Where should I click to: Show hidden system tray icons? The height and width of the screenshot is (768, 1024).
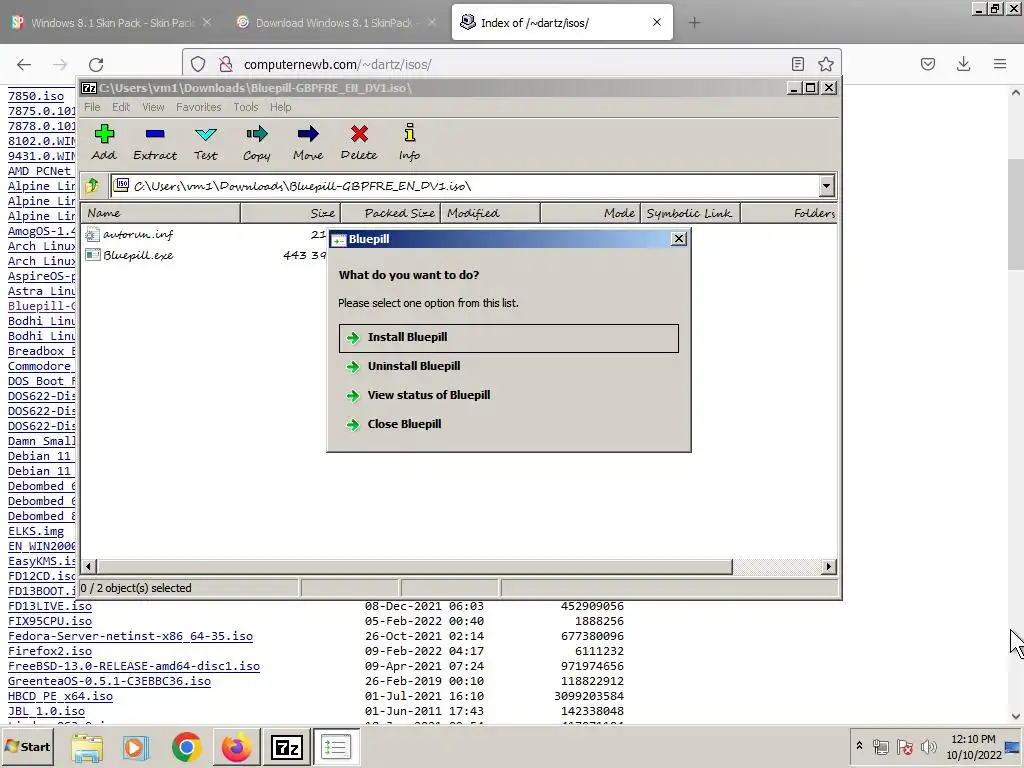pyautogui.click(x=859, y=745)
